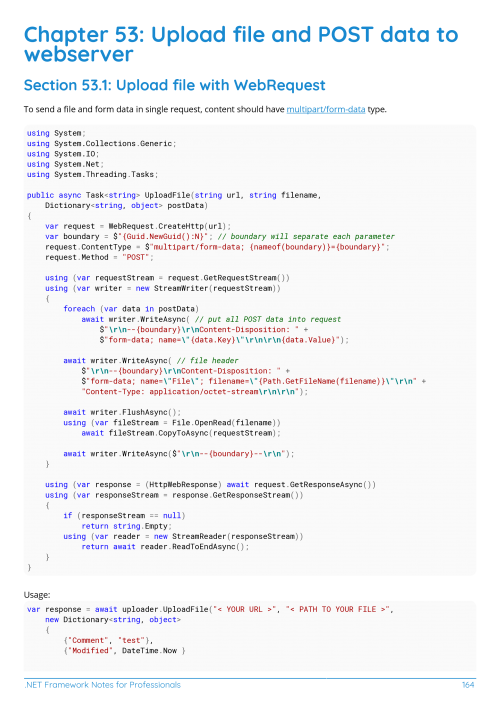The height and width of the screenshot is (707, 500).
Task: Click the 'using (var requestStream = request.GetRequestStream())' line
Action: [167, 278]
